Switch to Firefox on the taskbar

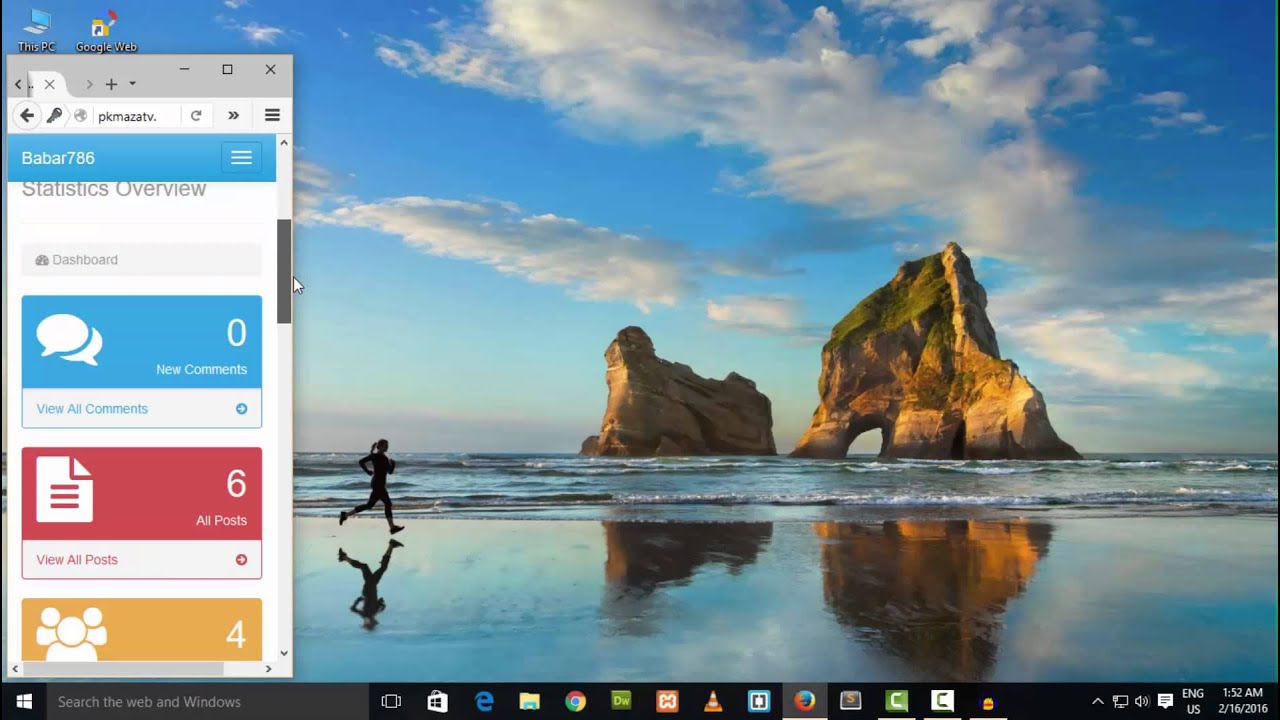[805, 702]
